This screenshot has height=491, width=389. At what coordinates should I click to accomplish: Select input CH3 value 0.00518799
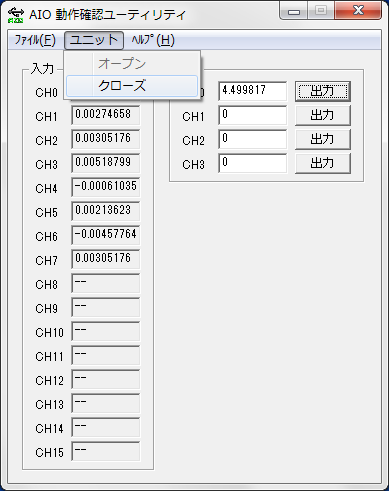tap(106, 163)
